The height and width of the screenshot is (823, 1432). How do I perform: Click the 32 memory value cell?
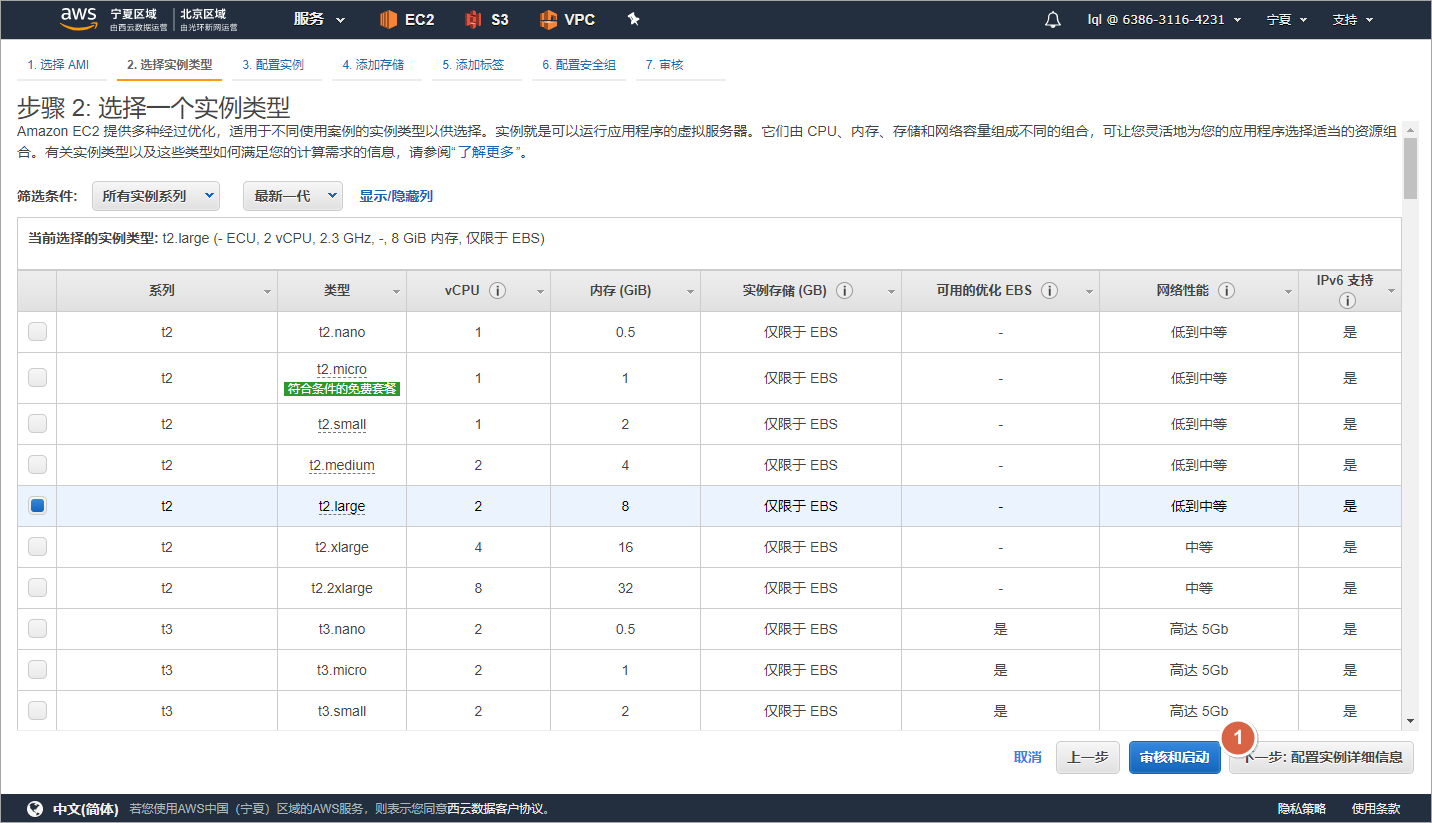coord(625,588)
